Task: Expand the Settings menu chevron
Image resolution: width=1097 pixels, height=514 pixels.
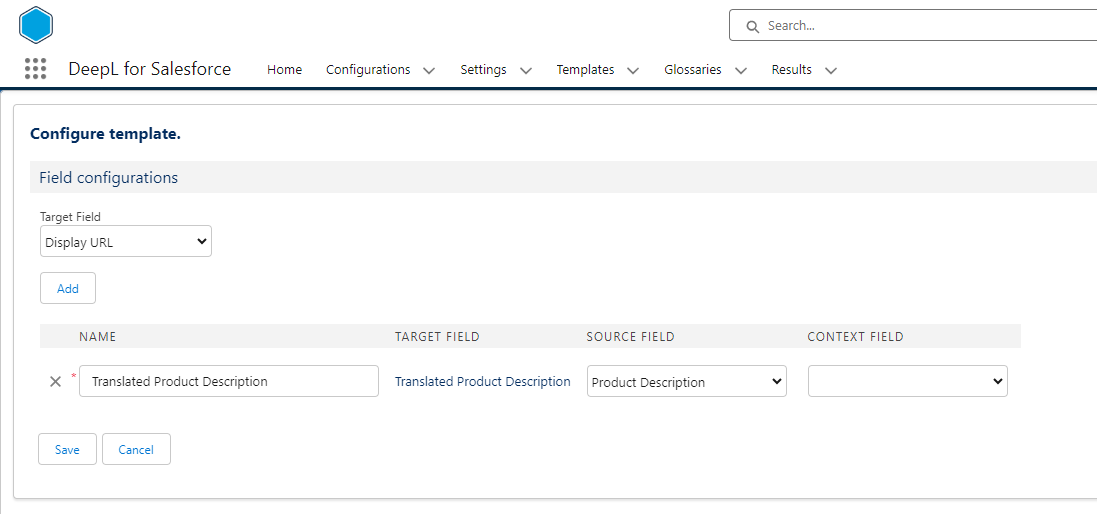Action: point(526,70)
